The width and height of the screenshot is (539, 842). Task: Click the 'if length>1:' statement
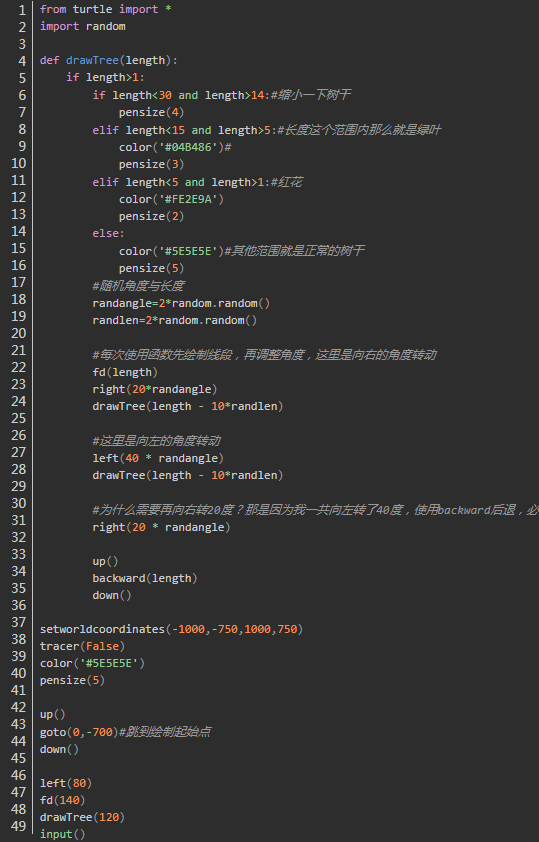106,77
